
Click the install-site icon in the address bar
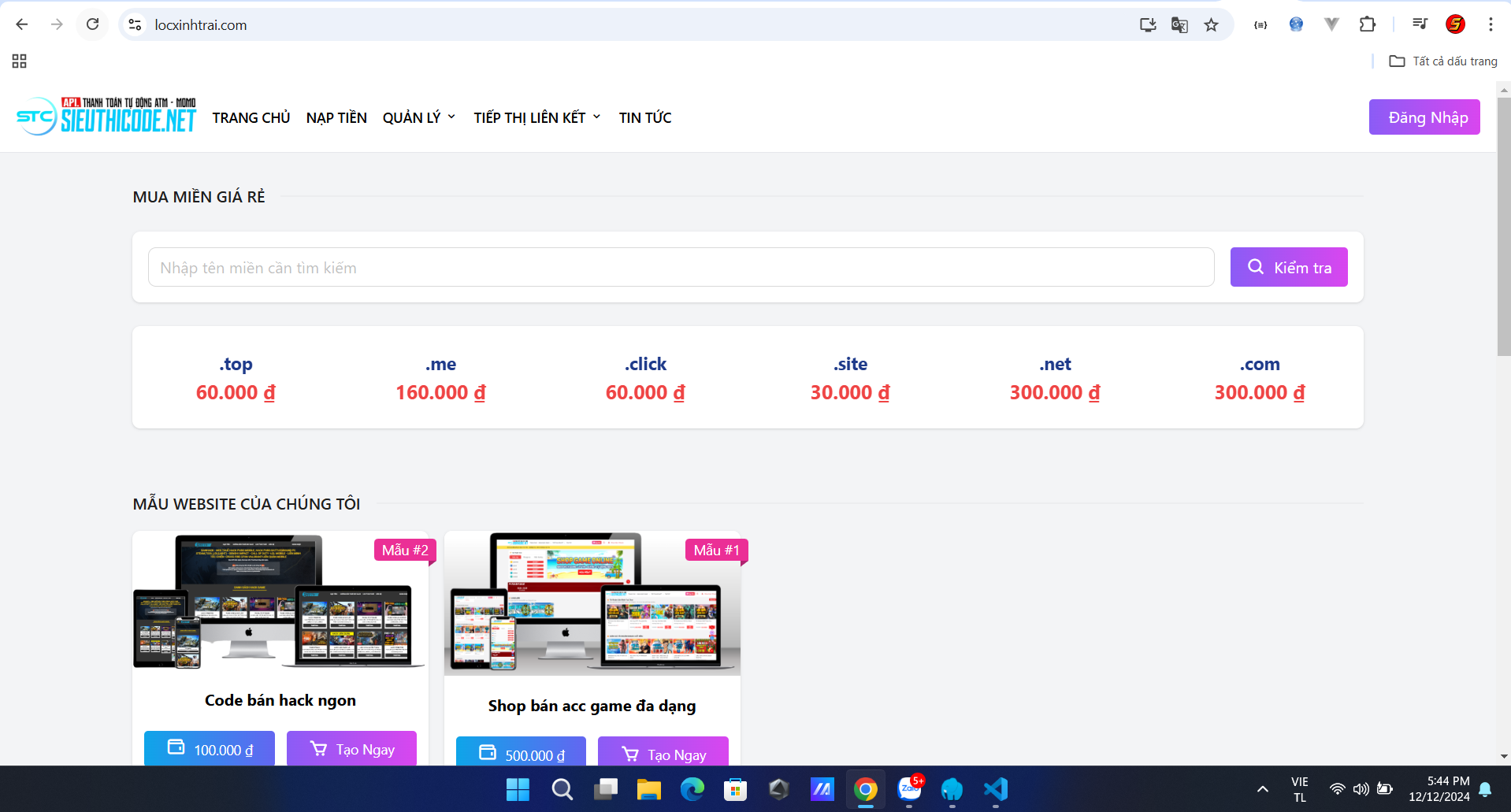pyautogui.click(x=1147, y=24)
